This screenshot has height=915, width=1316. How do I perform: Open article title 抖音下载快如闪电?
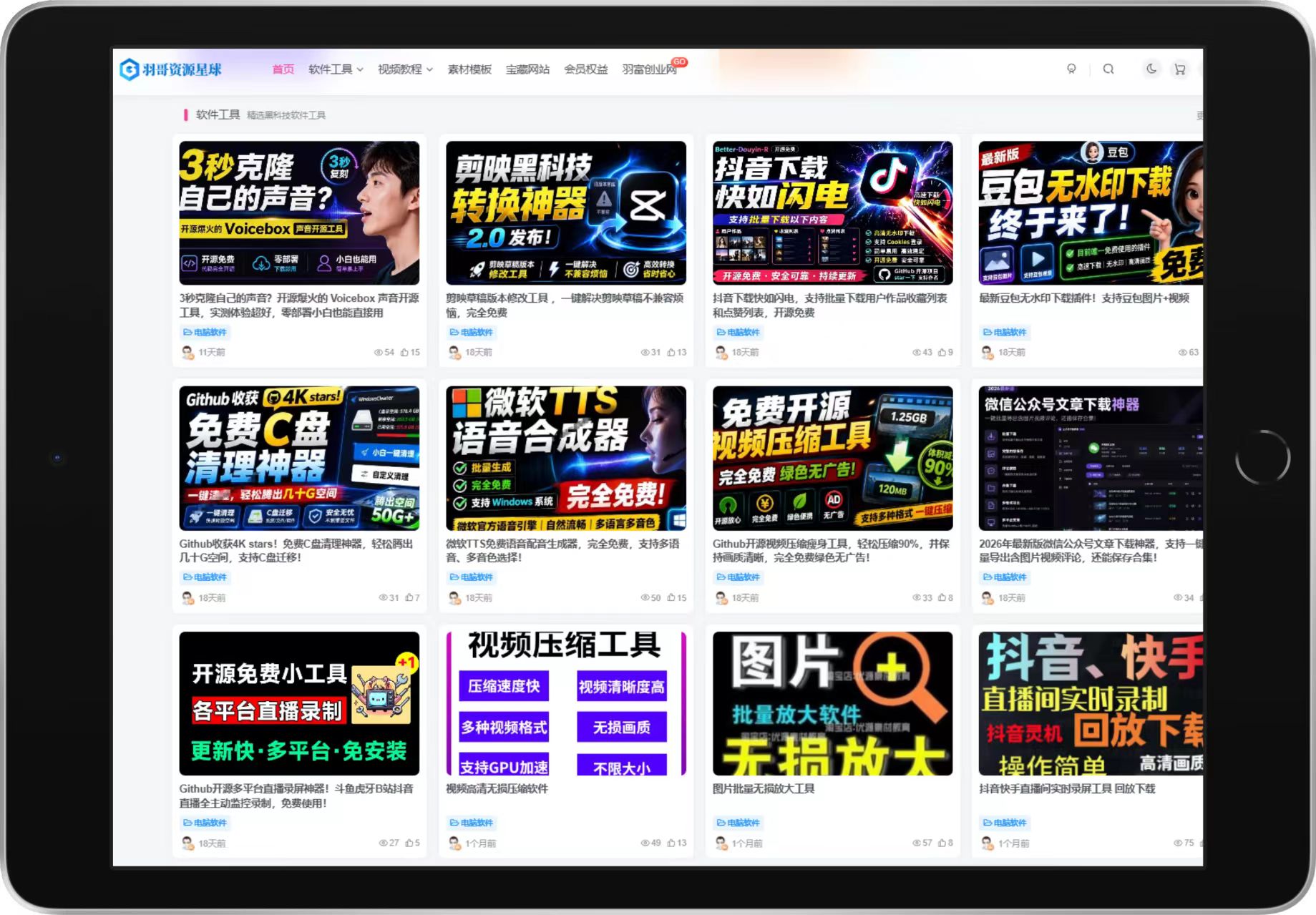(830, 305)
